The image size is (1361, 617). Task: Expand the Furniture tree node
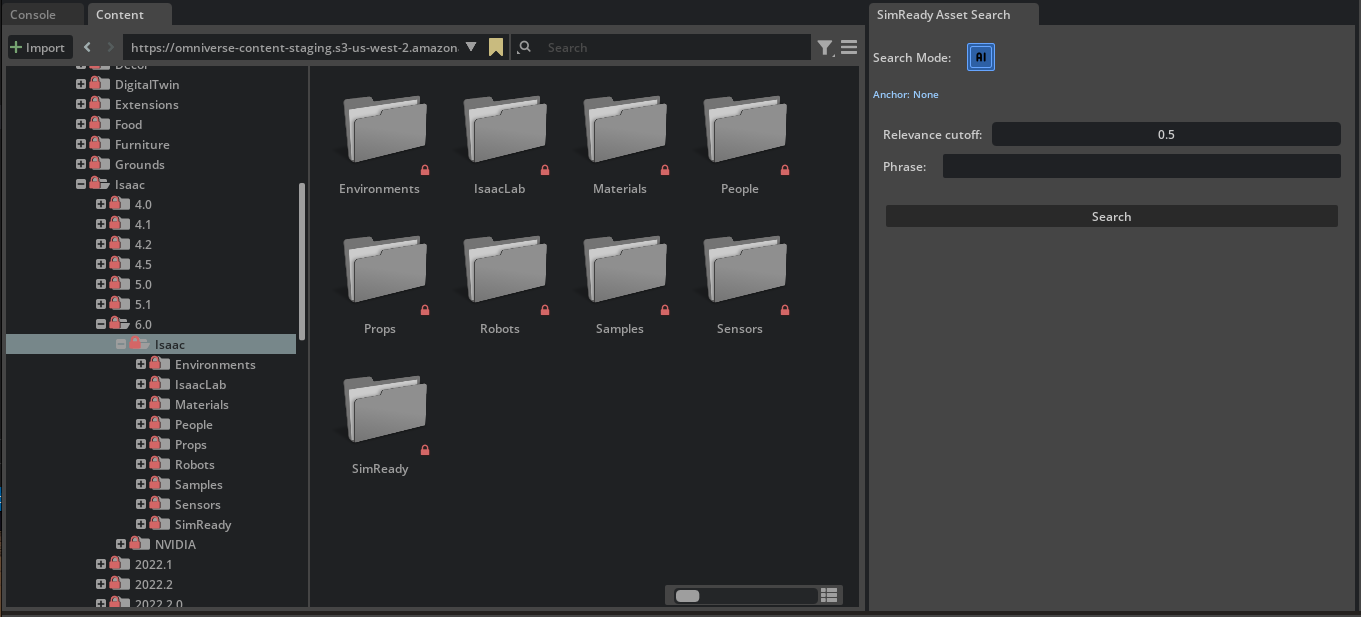81,144
